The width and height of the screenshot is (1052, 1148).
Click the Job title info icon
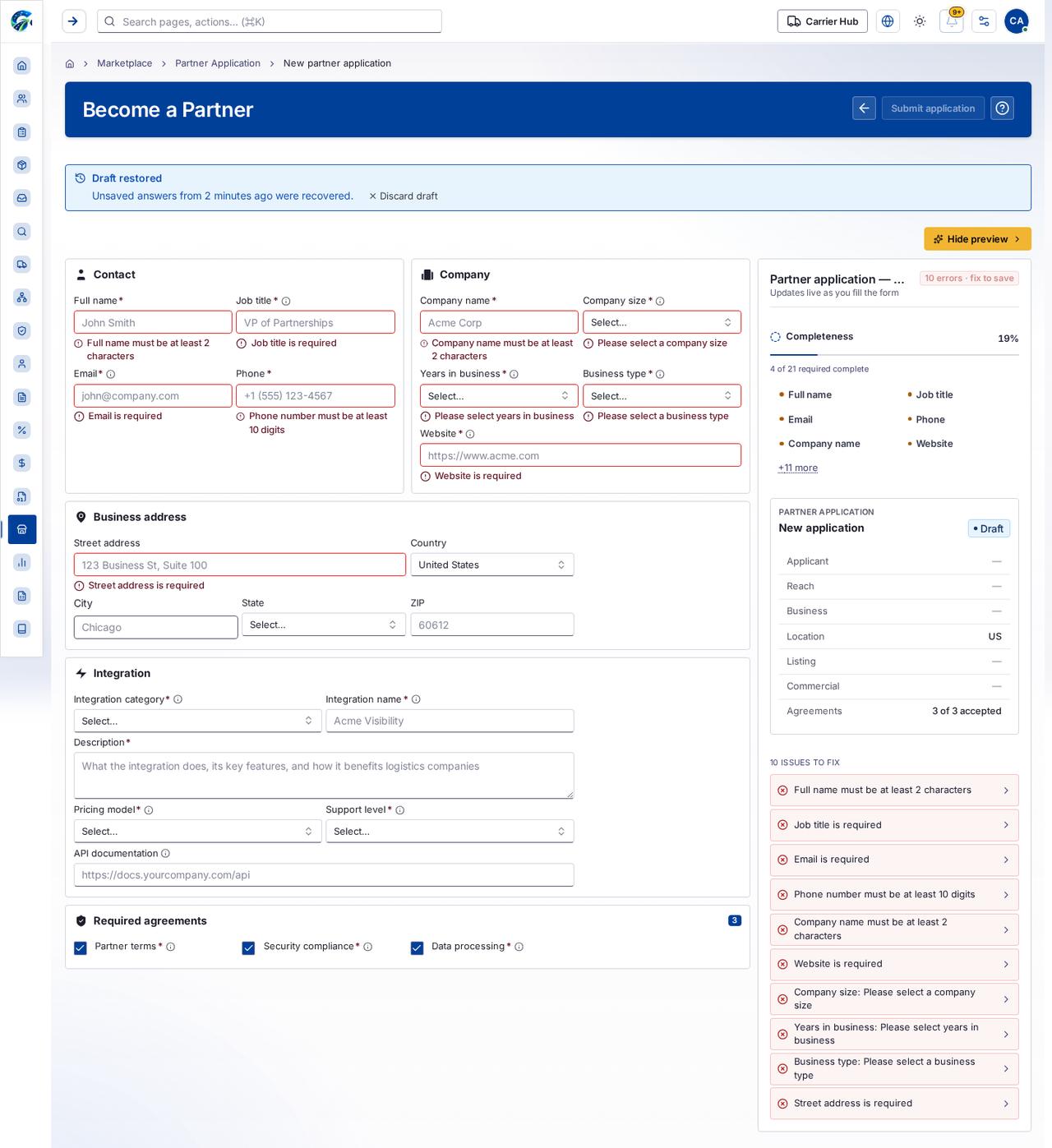[x=286, y=302]
